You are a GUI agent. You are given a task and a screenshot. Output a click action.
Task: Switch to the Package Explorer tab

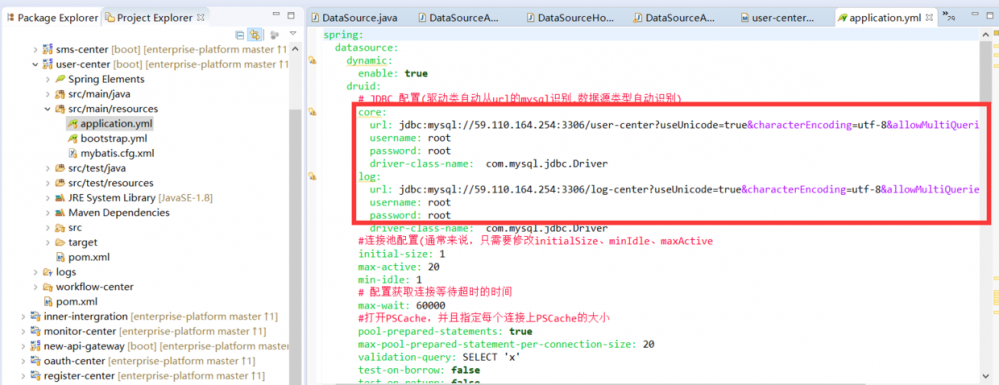[x=53, y=18]
